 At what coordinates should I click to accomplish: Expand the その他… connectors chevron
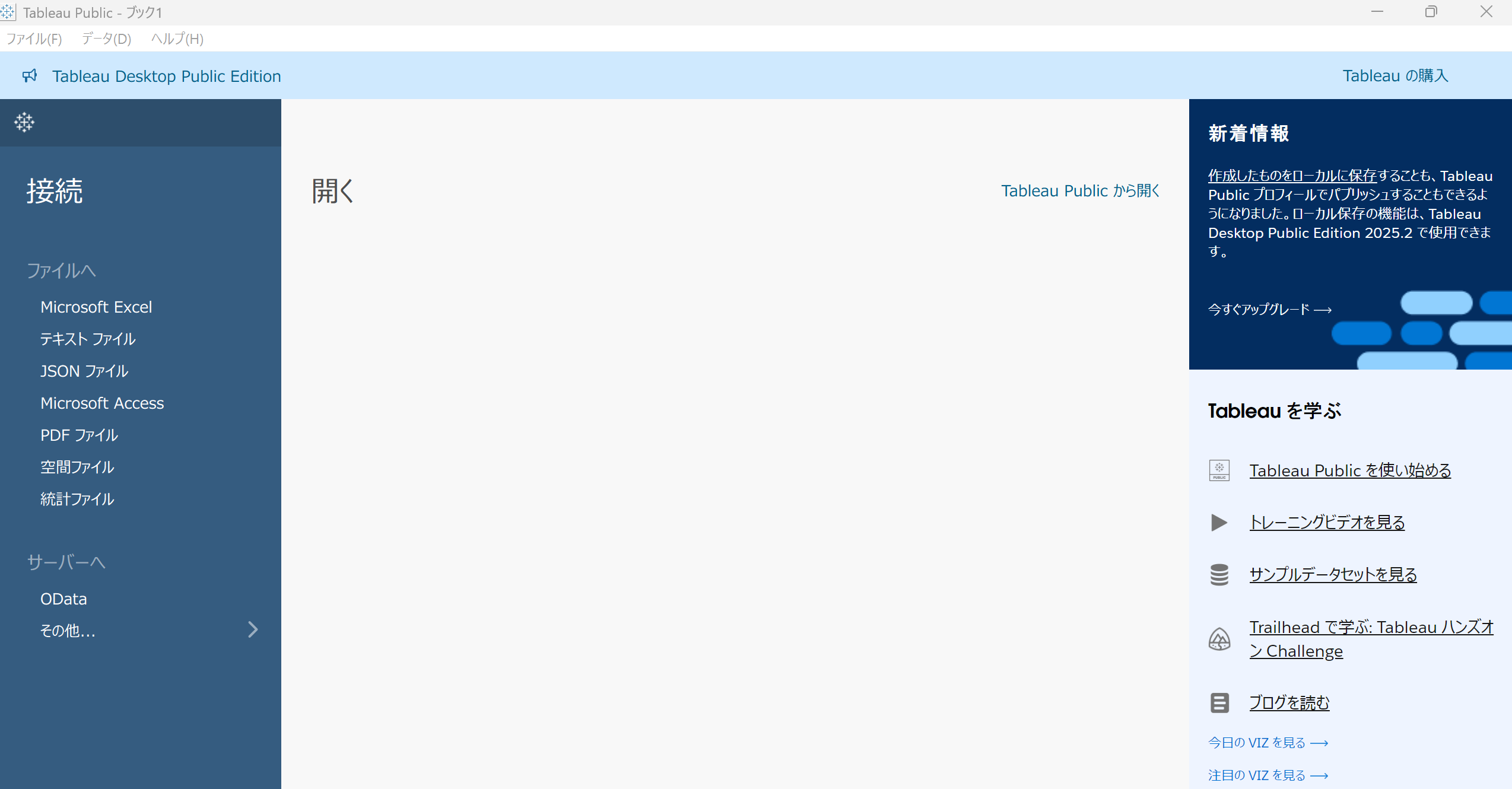pos(253,630)
